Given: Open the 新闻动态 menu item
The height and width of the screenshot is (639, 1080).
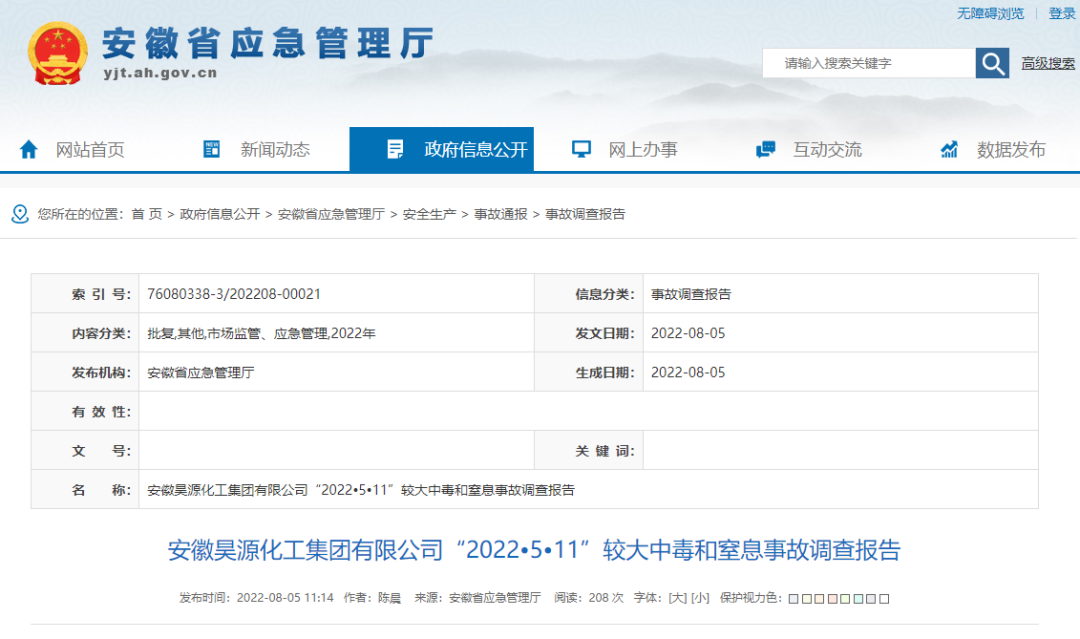Looking at the screenshot, I should point(275,149).
